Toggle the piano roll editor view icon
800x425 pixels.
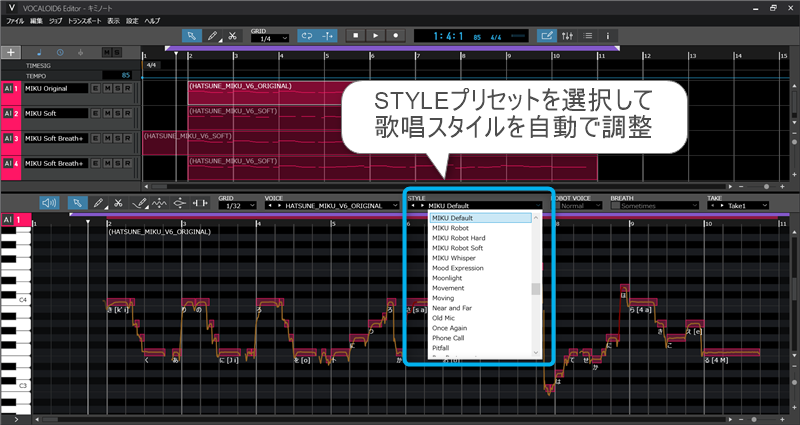click(546, 36)
